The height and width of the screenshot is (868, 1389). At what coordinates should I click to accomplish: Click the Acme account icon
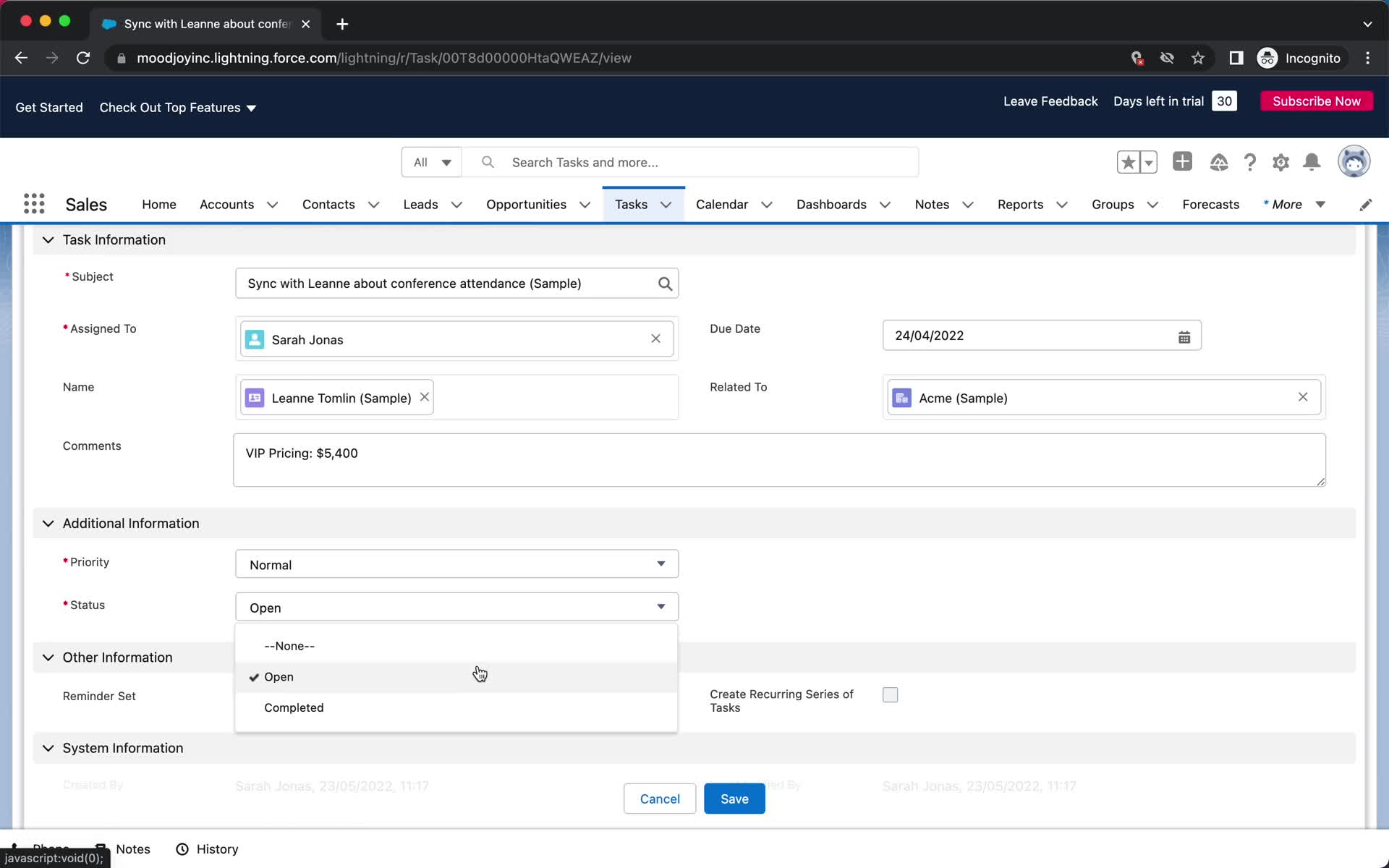[x=901, y=398]
